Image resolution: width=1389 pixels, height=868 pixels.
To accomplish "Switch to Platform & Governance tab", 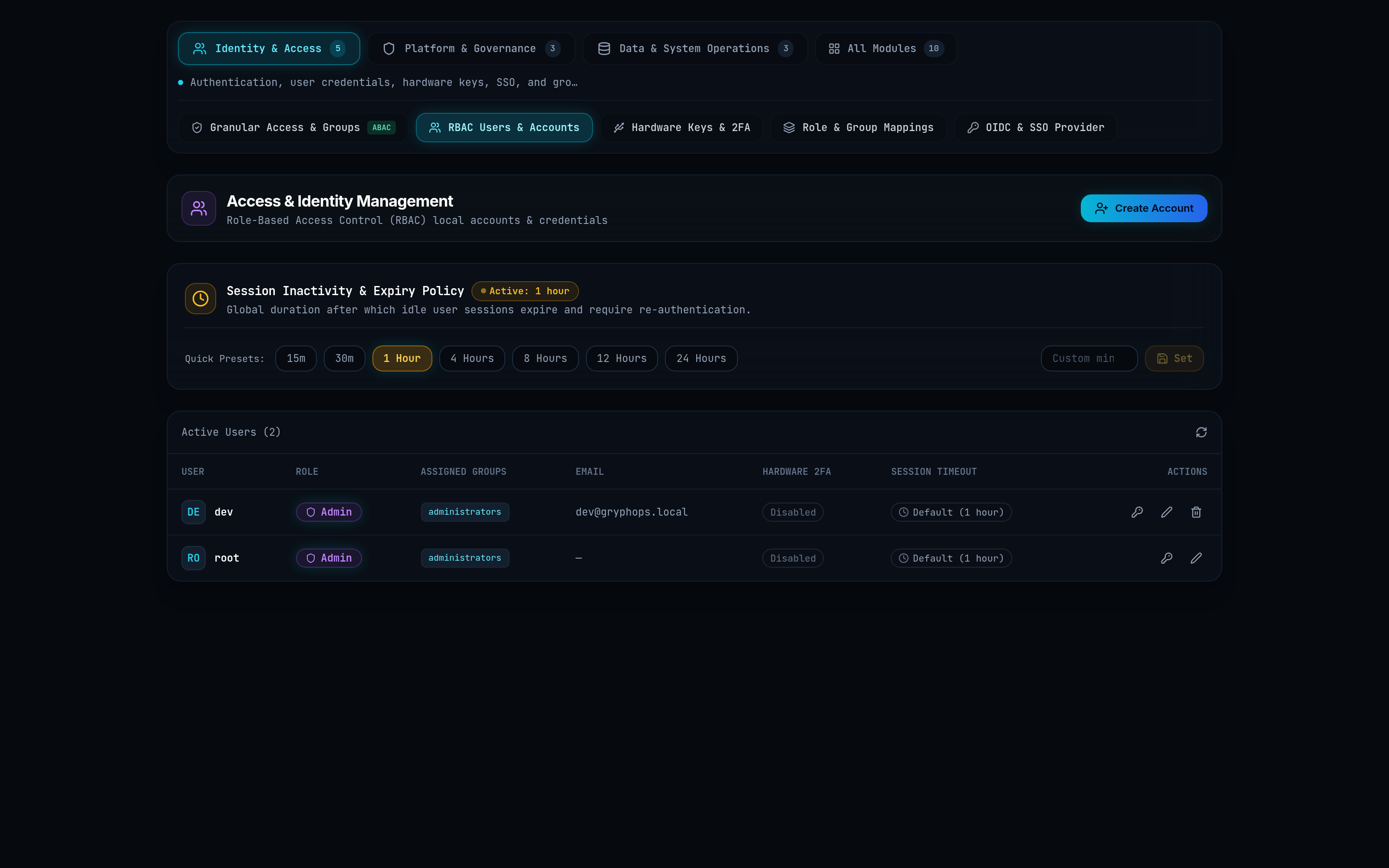I will 471,49.
